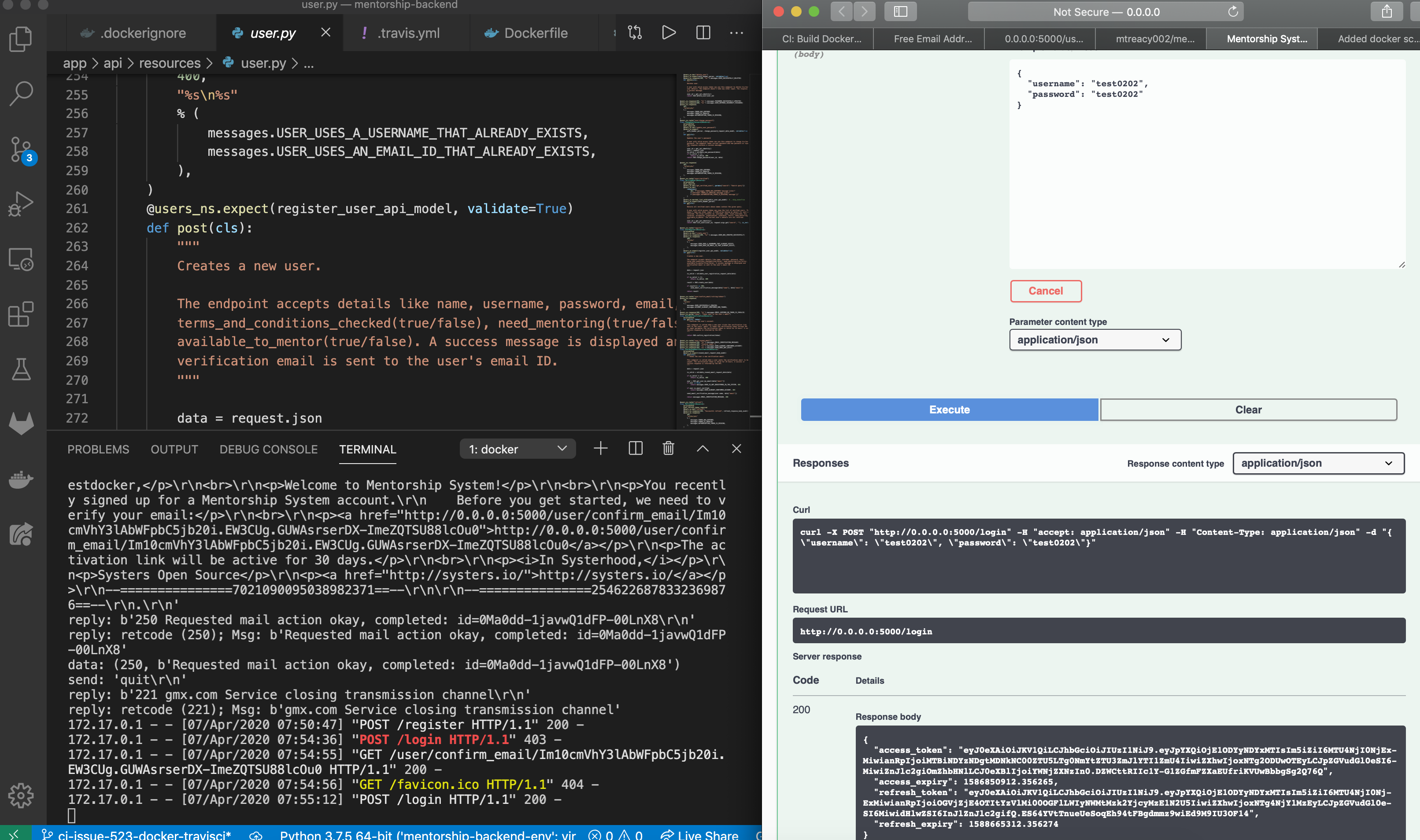This screenshot has width=1420, height=840.
Task: Switch to the Dockerfile tab
Action: (533, 32)
